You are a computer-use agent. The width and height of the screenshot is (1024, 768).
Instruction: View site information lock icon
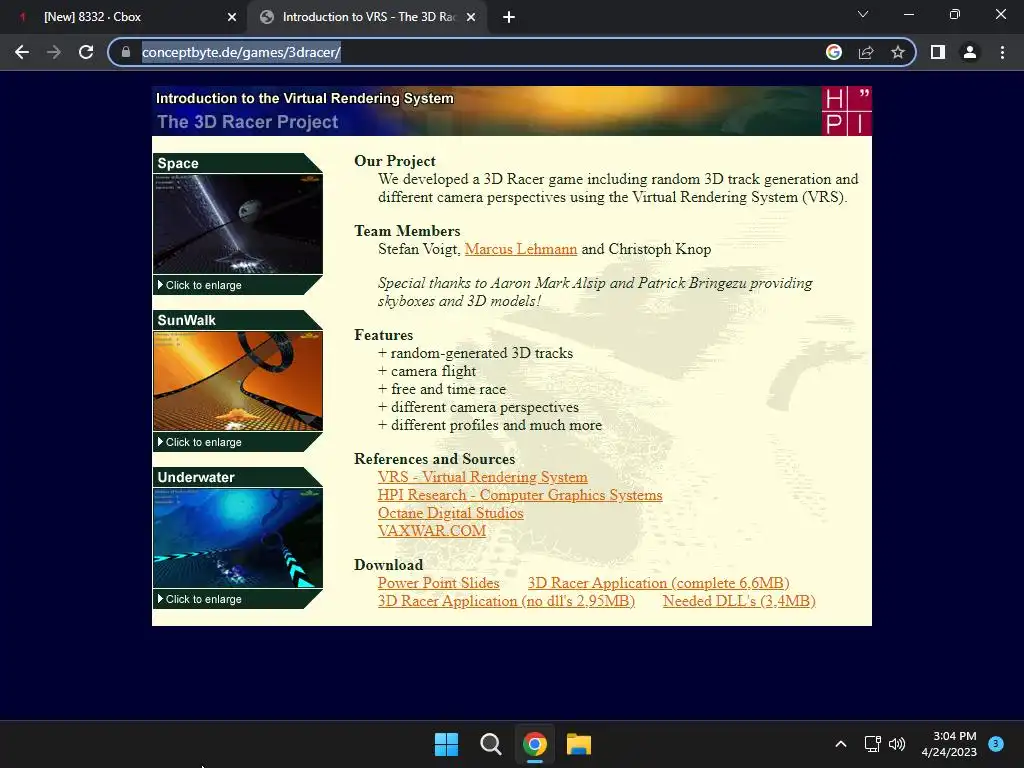(x=126, y=52)
